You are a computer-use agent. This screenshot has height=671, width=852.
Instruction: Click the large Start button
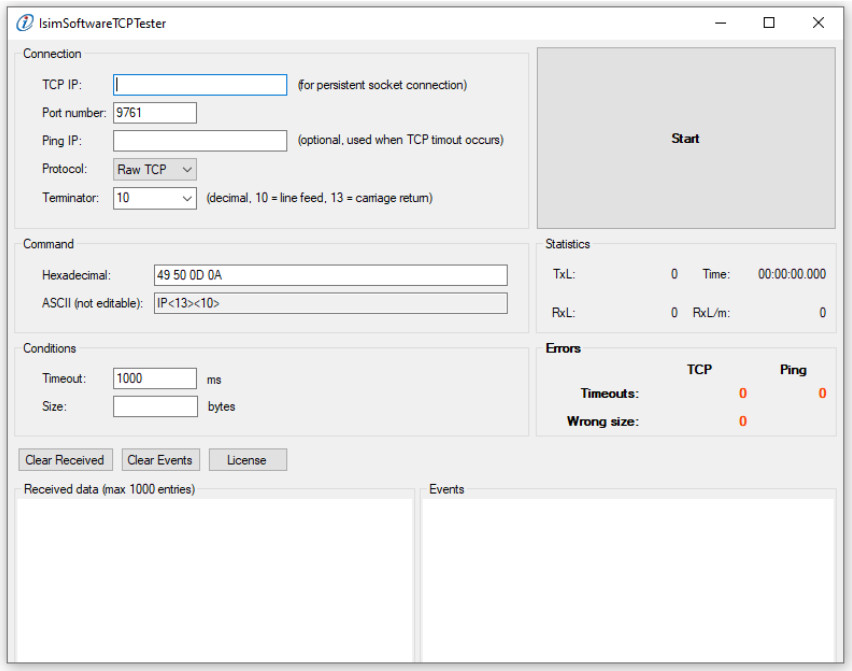(x=686, y=138)
